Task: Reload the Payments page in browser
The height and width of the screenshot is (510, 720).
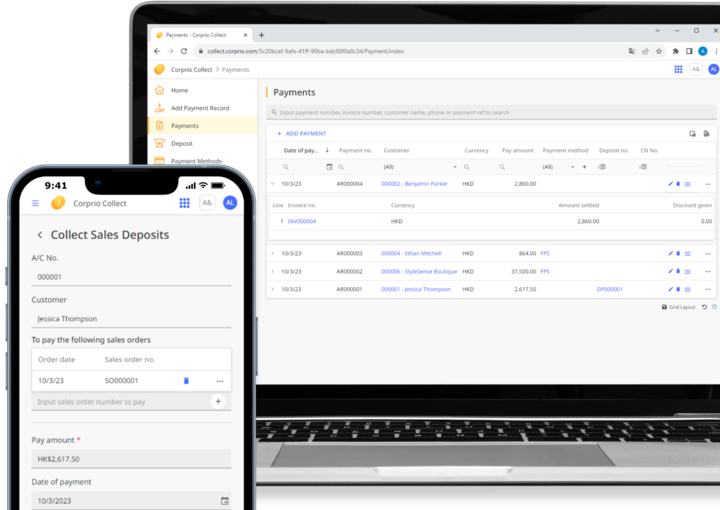Action: [x=184, y=51]
